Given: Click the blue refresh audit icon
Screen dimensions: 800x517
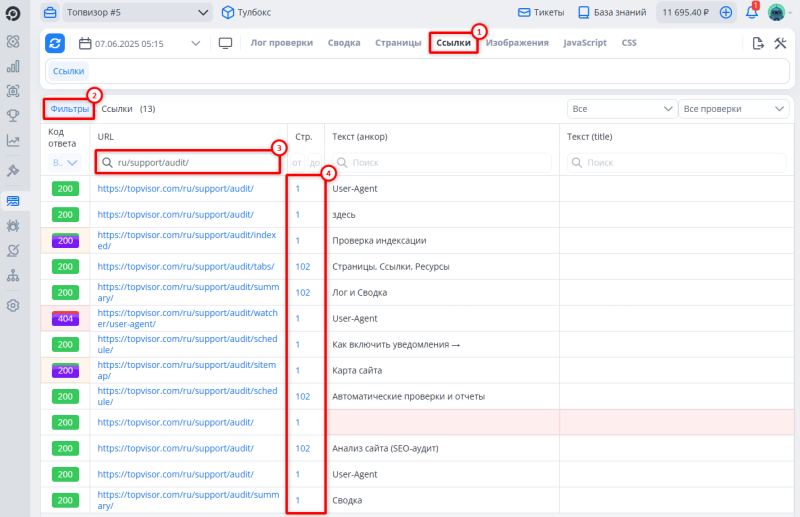Looking at the screenshot, I should (55, 43).
